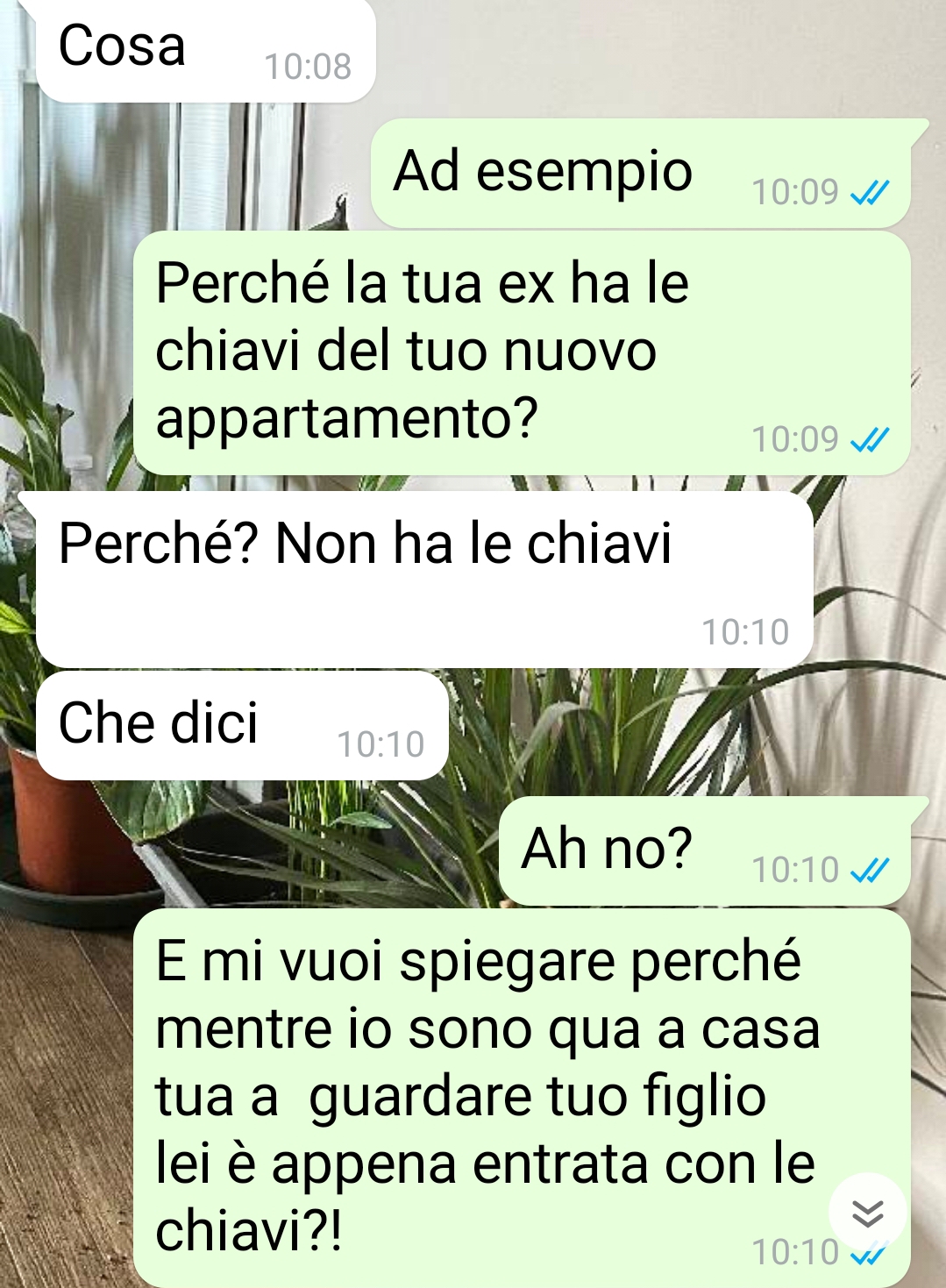Tap blue double-check on 'appartamento?' message
Viewport: 946px width, 1288px height.
pyautogui.click(x=870, y=439)
